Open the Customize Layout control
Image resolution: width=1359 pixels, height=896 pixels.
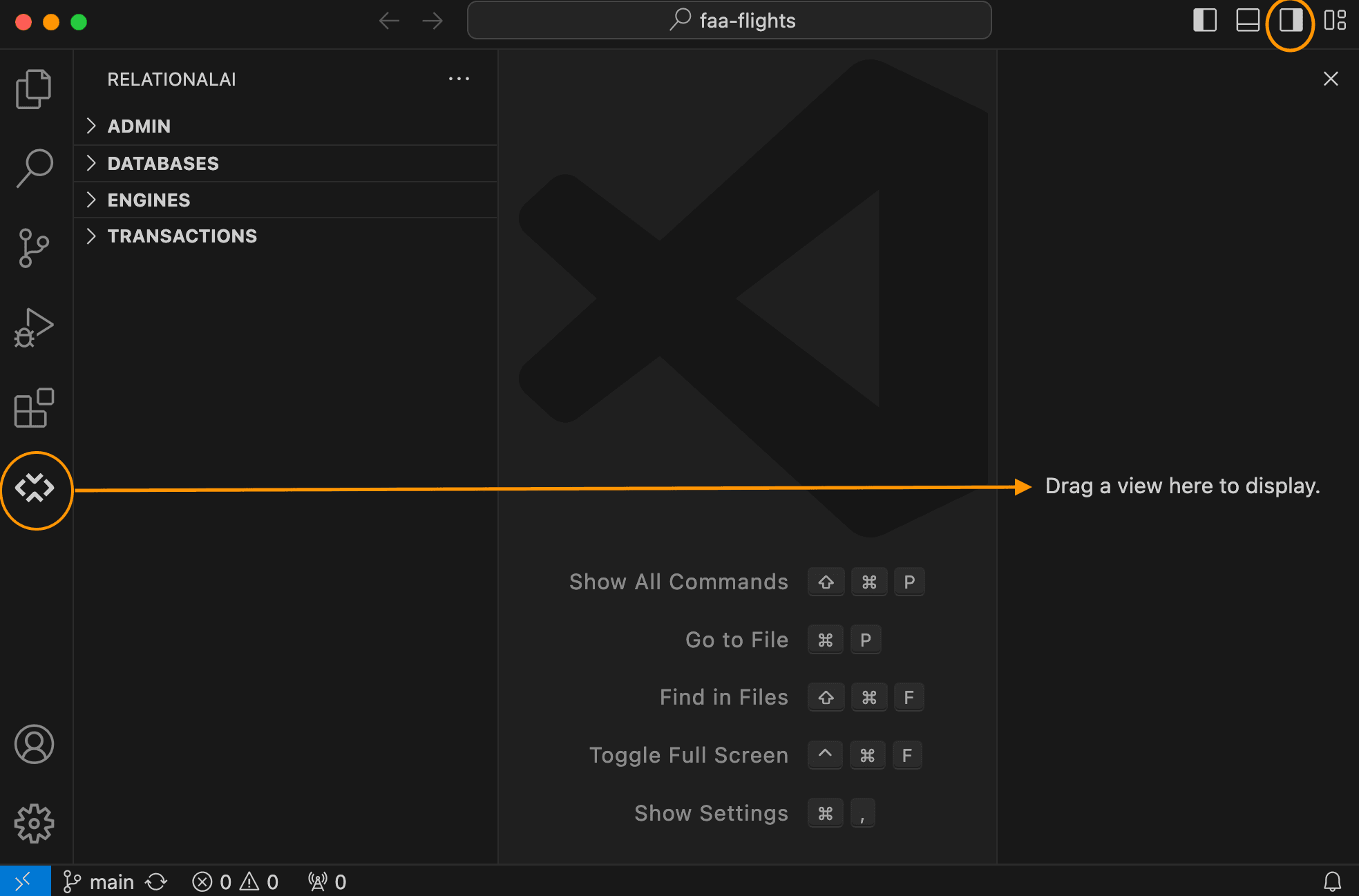click(x=1335, y=20)
